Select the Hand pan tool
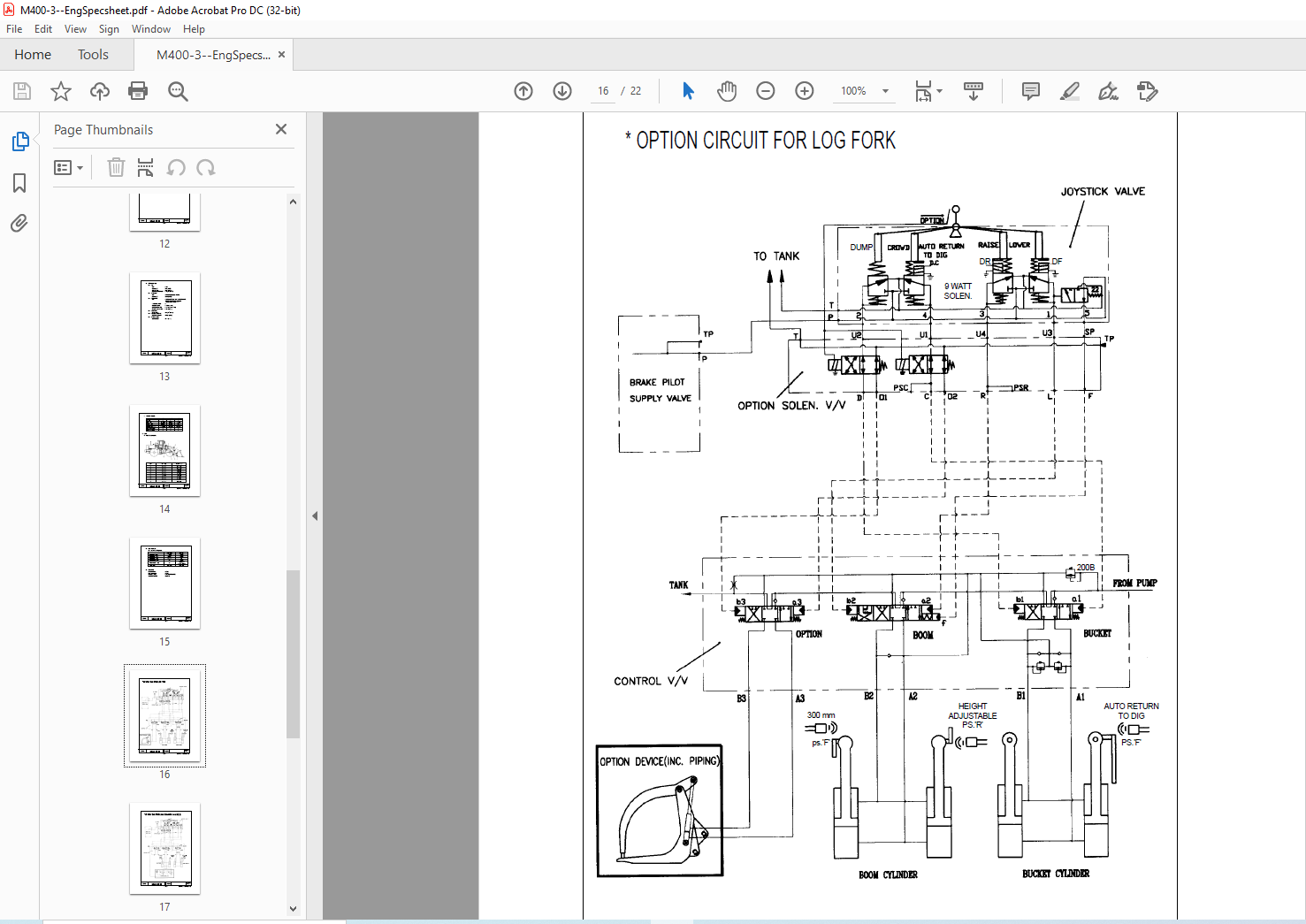The image size is (1306, 924). pos(727,91)
